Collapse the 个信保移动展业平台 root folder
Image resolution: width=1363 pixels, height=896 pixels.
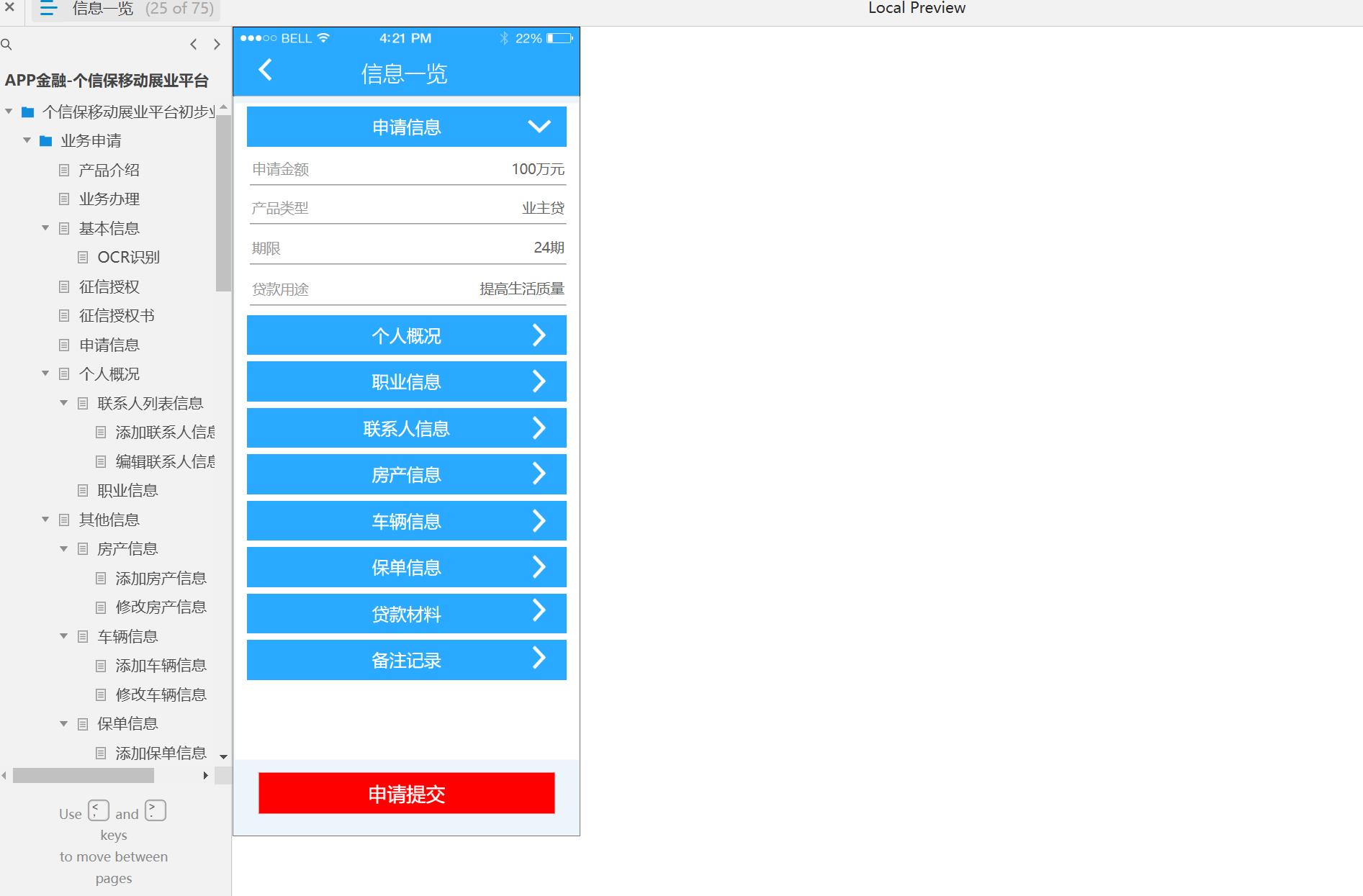[x=9, y=112]
